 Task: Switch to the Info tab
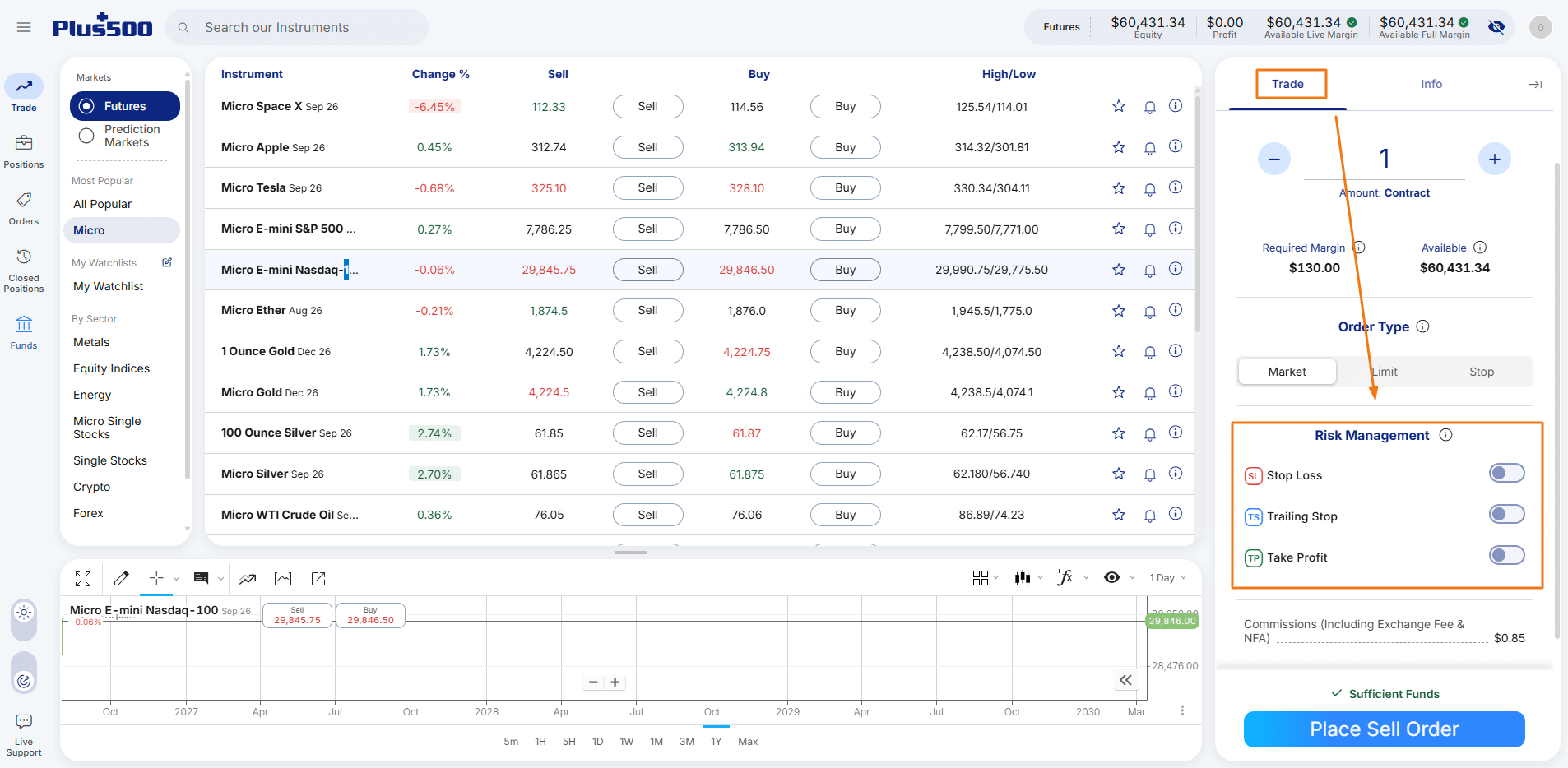1431,84
